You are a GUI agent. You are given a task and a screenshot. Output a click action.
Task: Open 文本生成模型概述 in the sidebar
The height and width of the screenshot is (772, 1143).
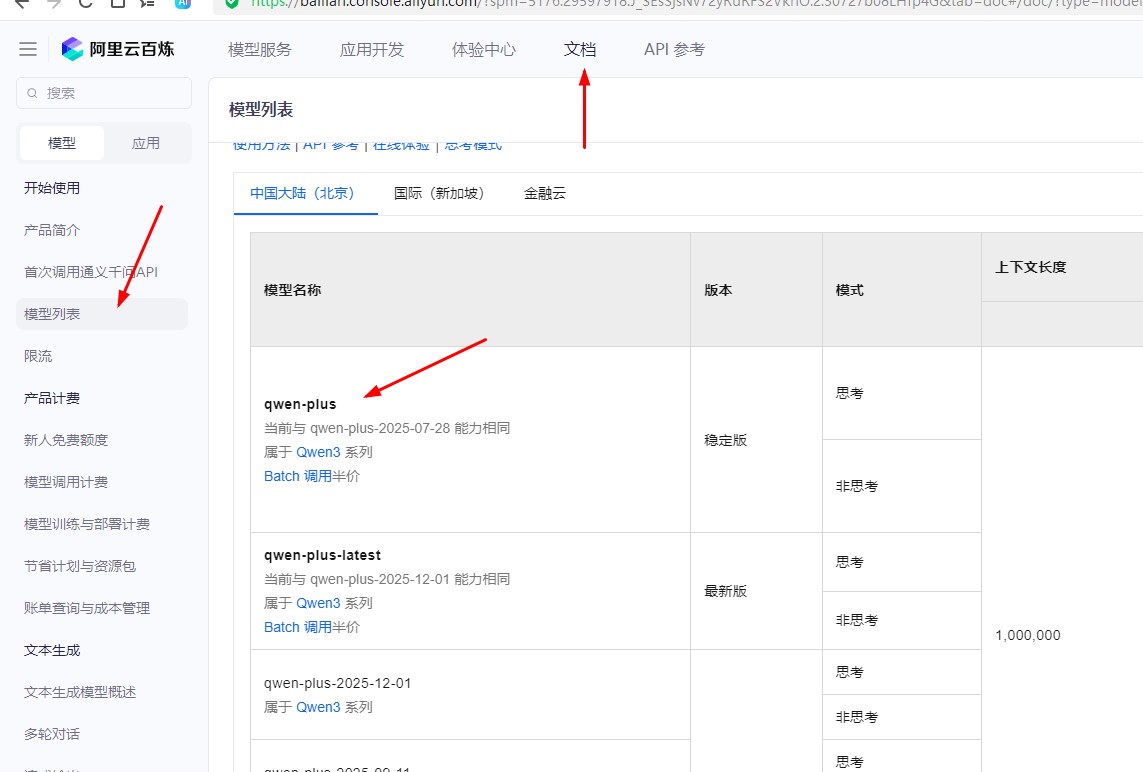coord(79,693)
